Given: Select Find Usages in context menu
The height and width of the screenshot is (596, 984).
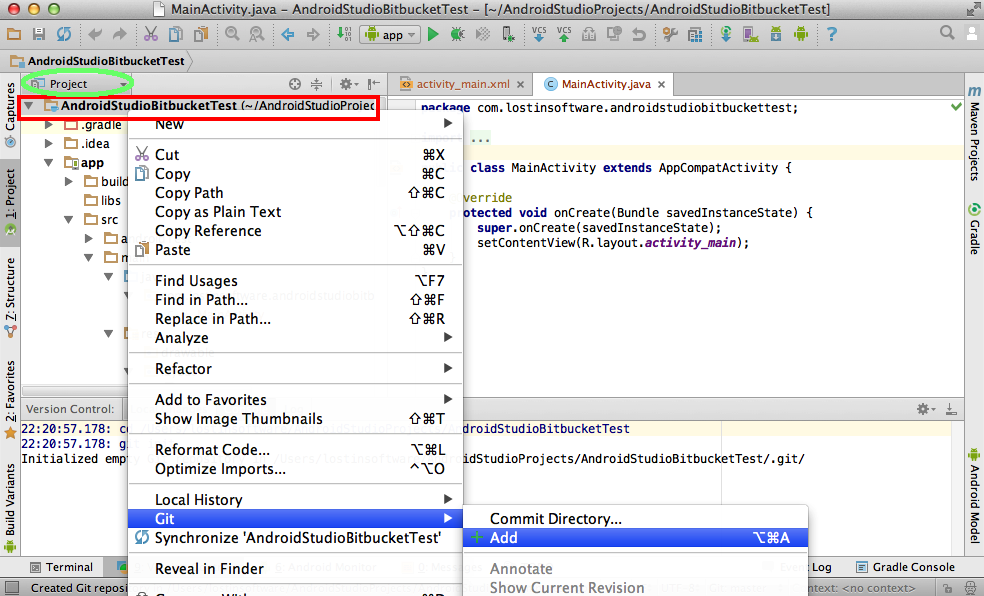Looking at the screenshot, I should [x=196, y=281].
